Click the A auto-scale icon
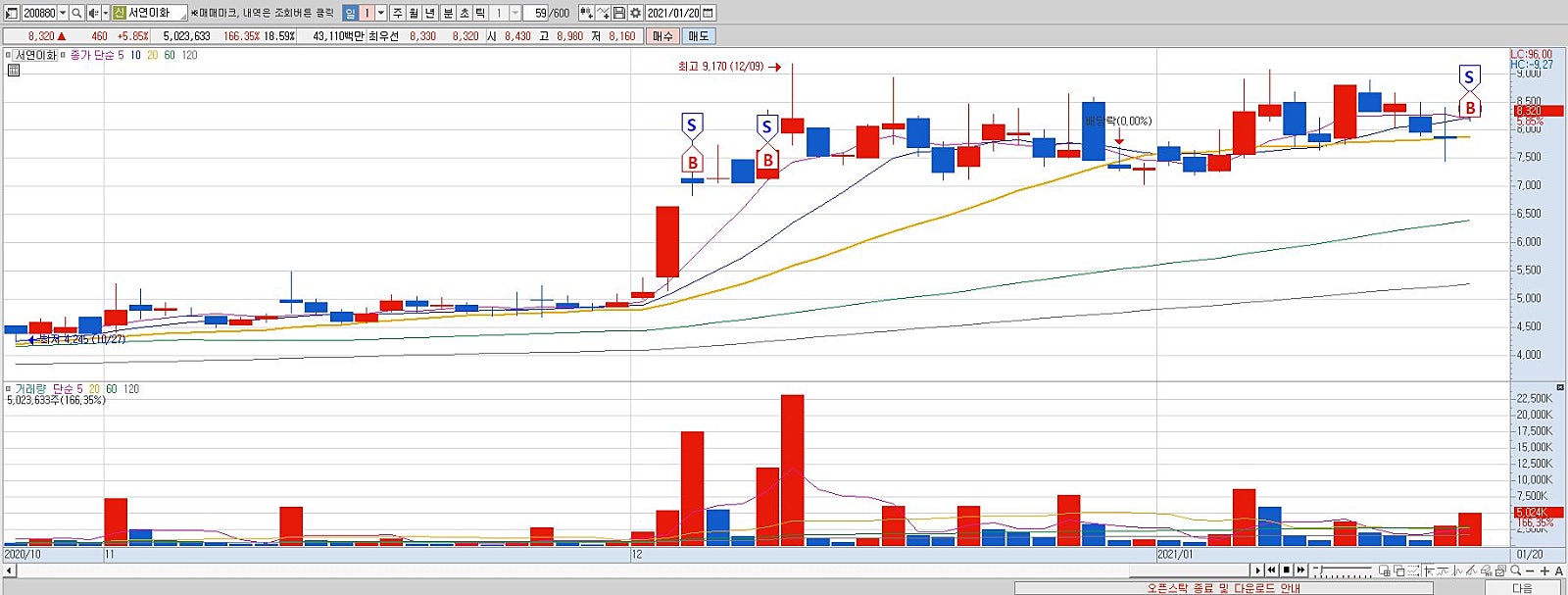The image size is (1568, 595). pyautogui.click(x=1558, y=570)
